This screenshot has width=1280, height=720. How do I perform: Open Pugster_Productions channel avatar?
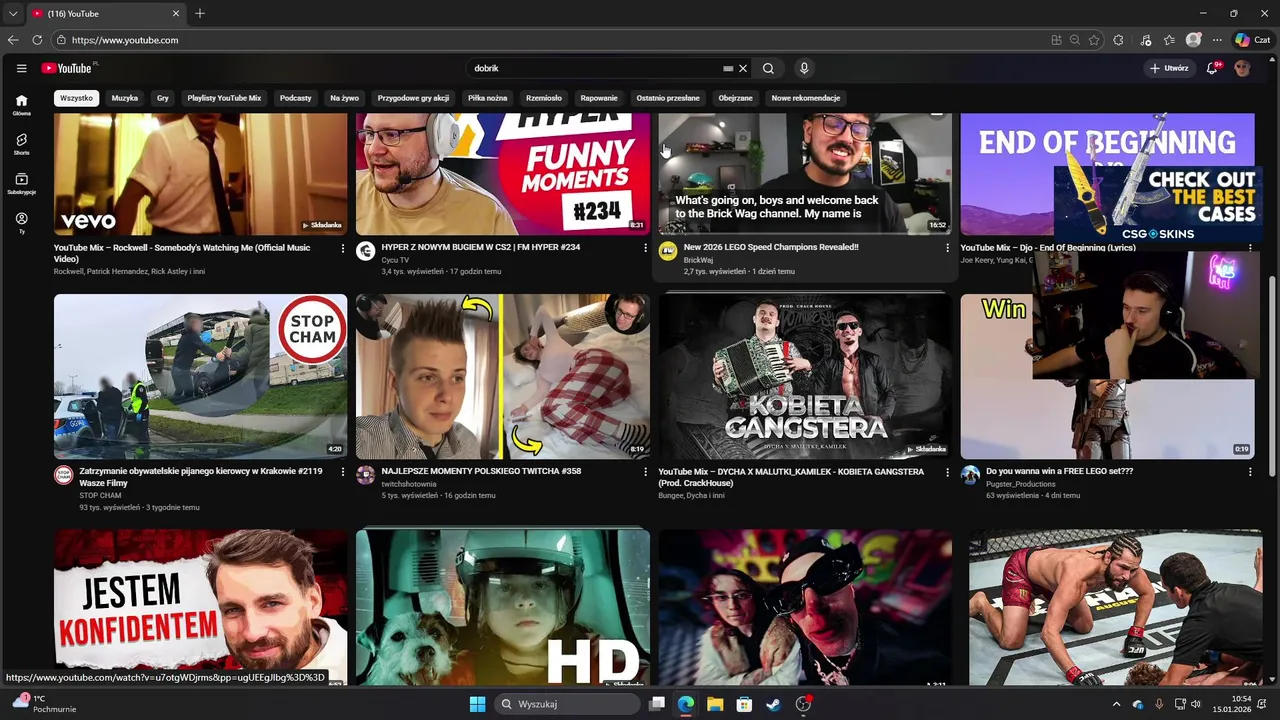(x=970, y=475)
